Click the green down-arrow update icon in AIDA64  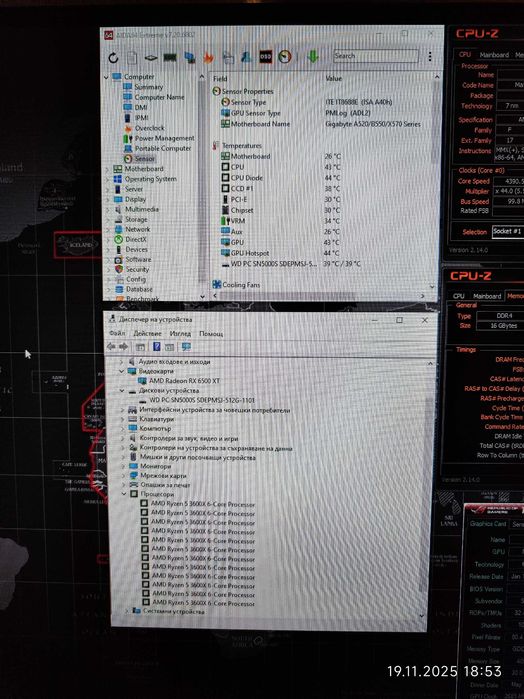[x=313, y=56]
